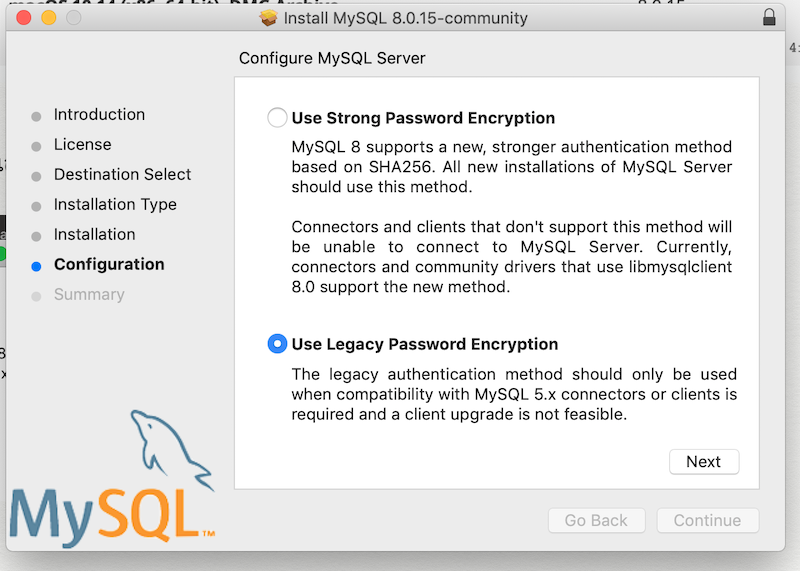Click the MySQL dolphin logo

(x=112, y=479)
